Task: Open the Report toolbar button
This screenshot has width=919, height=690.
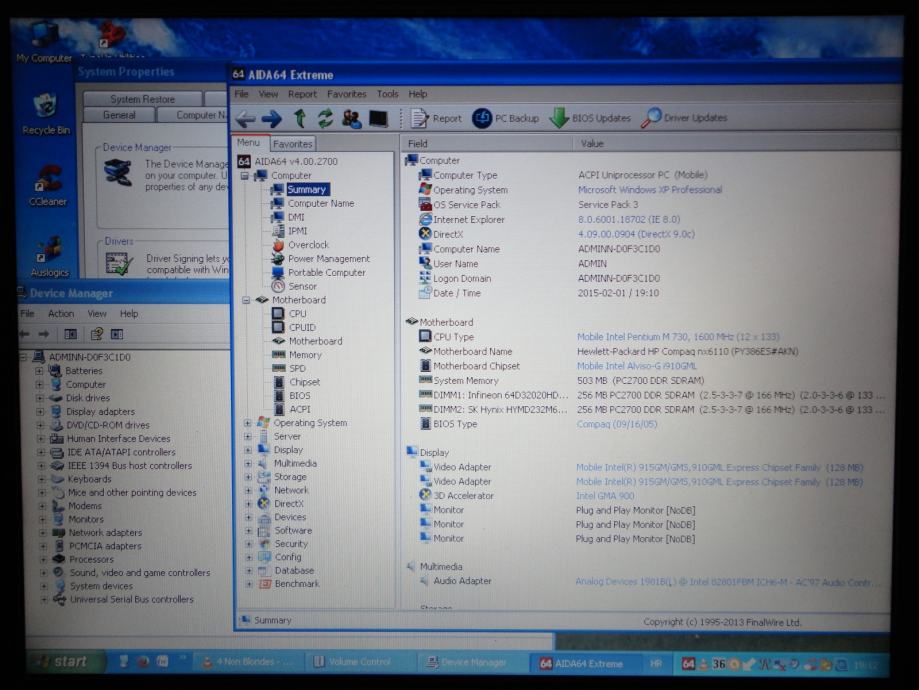Action: tap(436, 118)
